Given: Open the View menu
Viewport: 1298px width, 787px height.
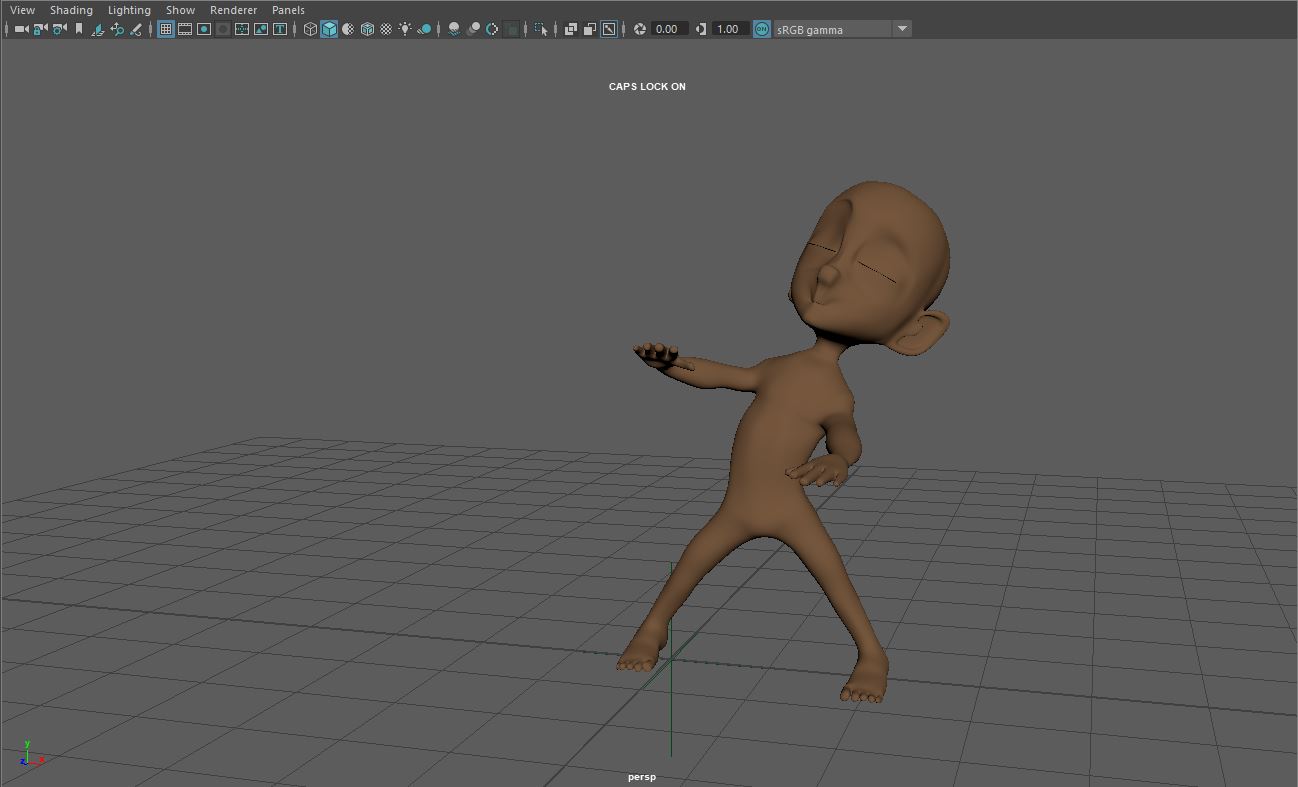Looking at the screenshot, I should (22, 10).
